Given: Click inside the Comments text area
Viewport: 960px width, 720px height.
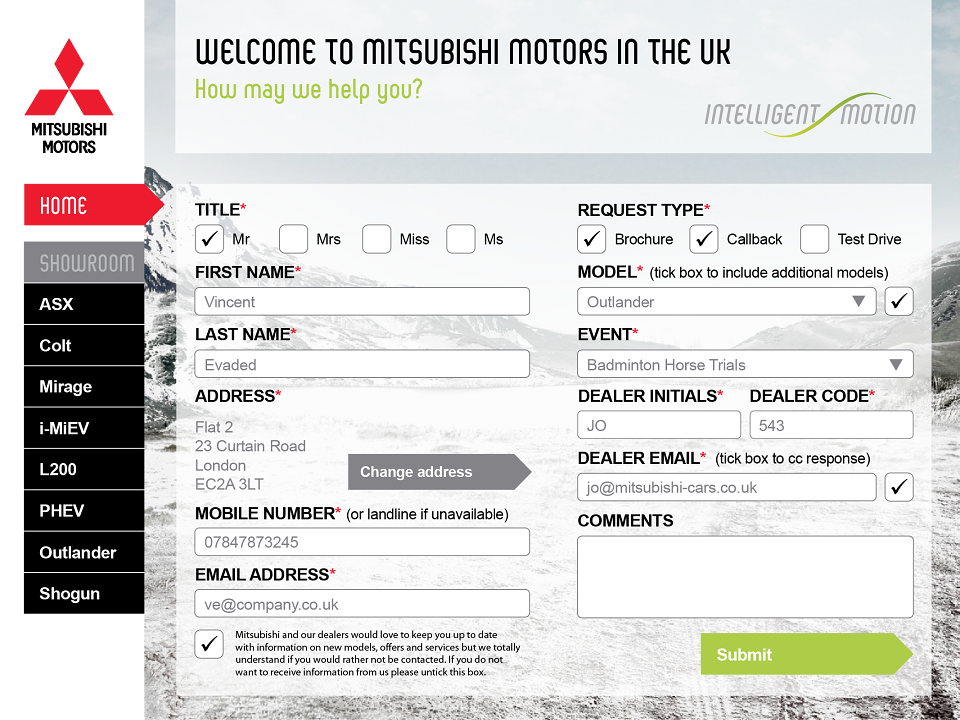Looking at the screenshot, I should (745, 577).
